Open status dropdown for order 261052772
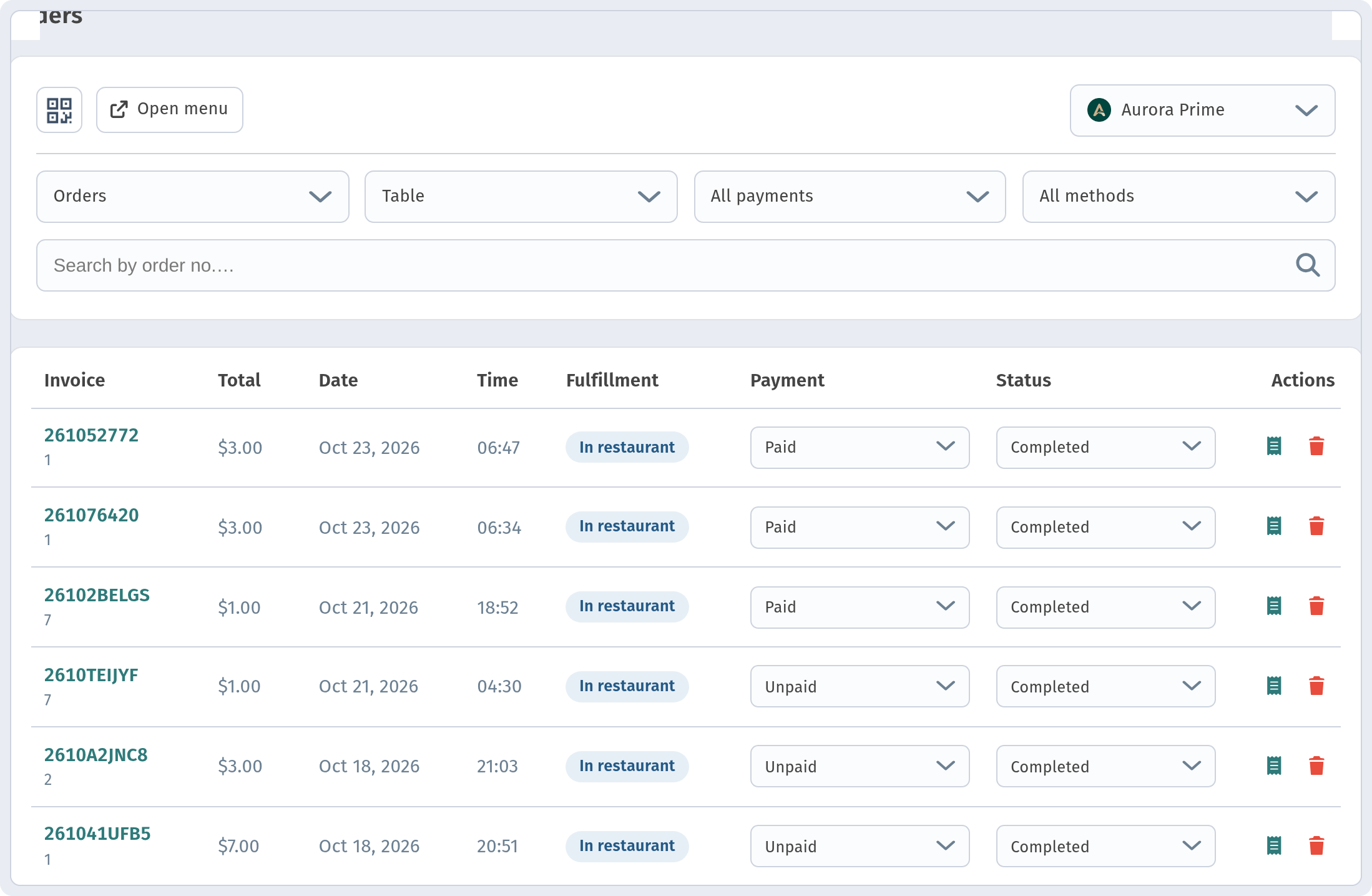1372x896 pixels. (x=1105, y=448)
